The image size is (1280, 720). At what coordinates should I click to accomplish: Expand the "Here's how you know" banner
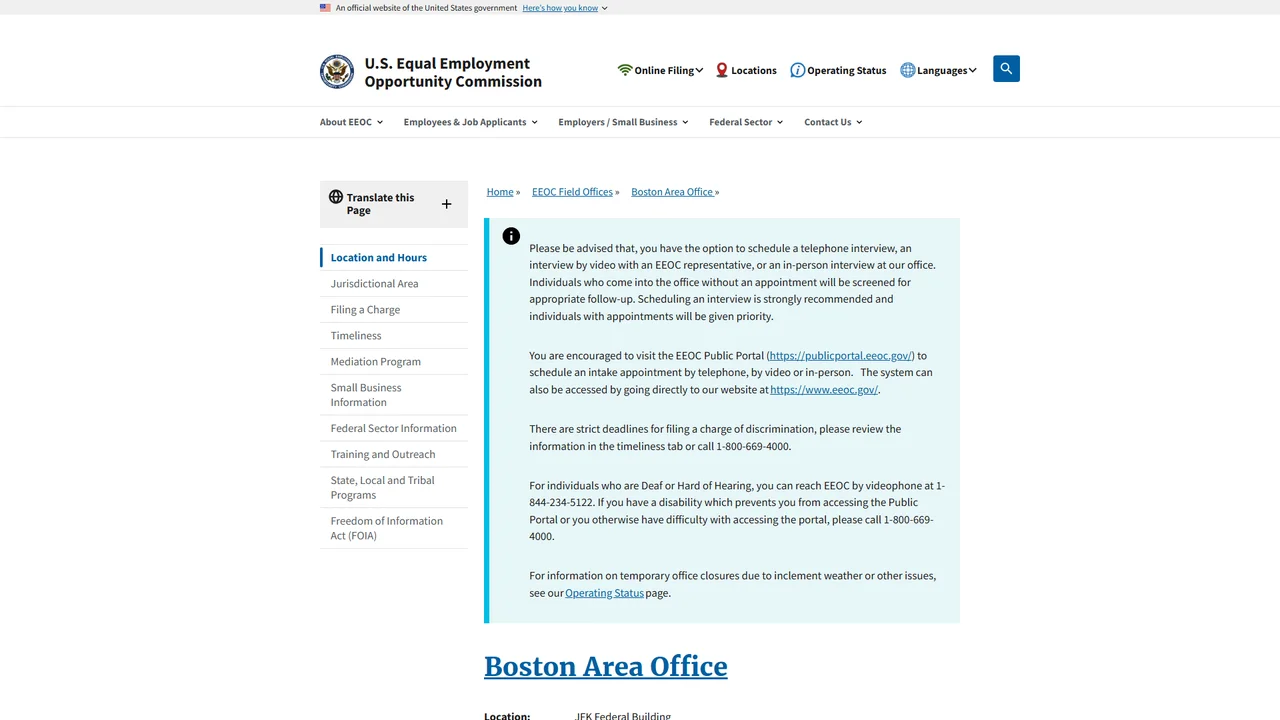[x=564, y=8]
